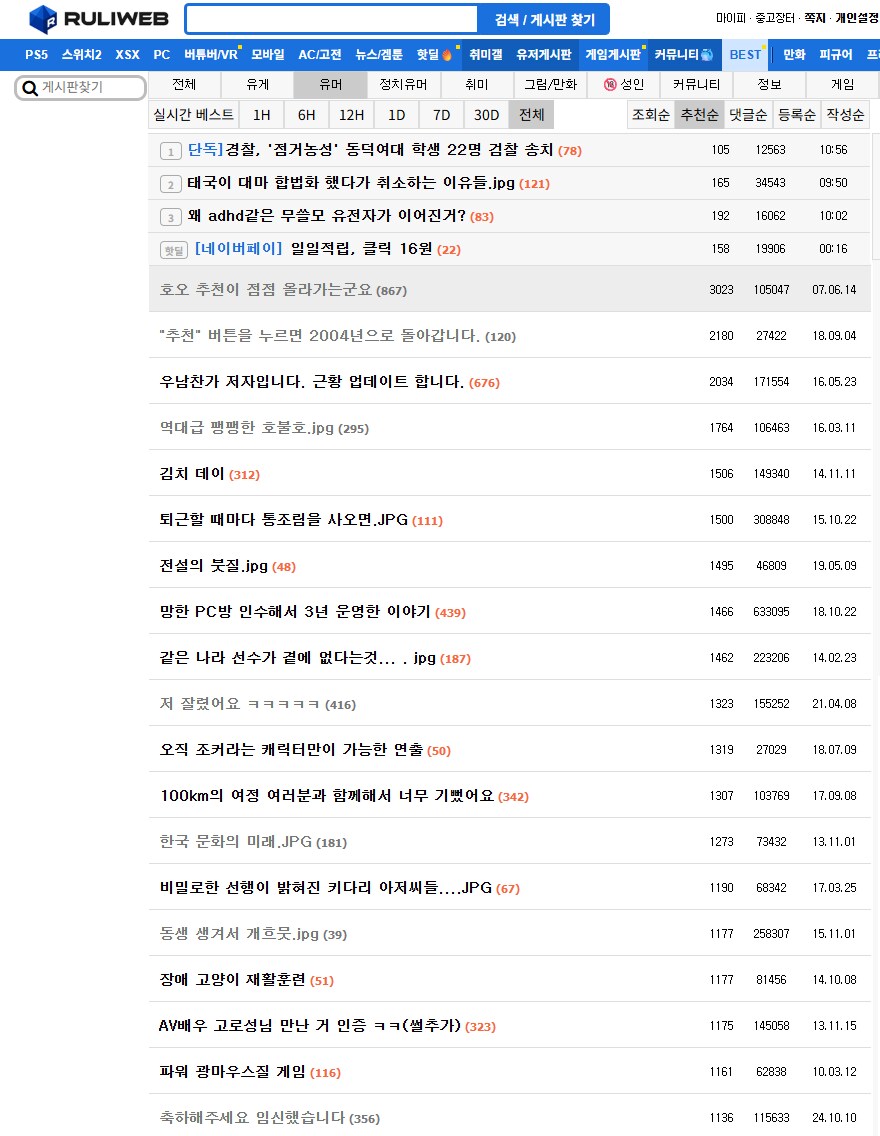The image size is (880, 1136).
Task: Click the fire icon beside 핫딜 menu
Action: tap(446, 56)
